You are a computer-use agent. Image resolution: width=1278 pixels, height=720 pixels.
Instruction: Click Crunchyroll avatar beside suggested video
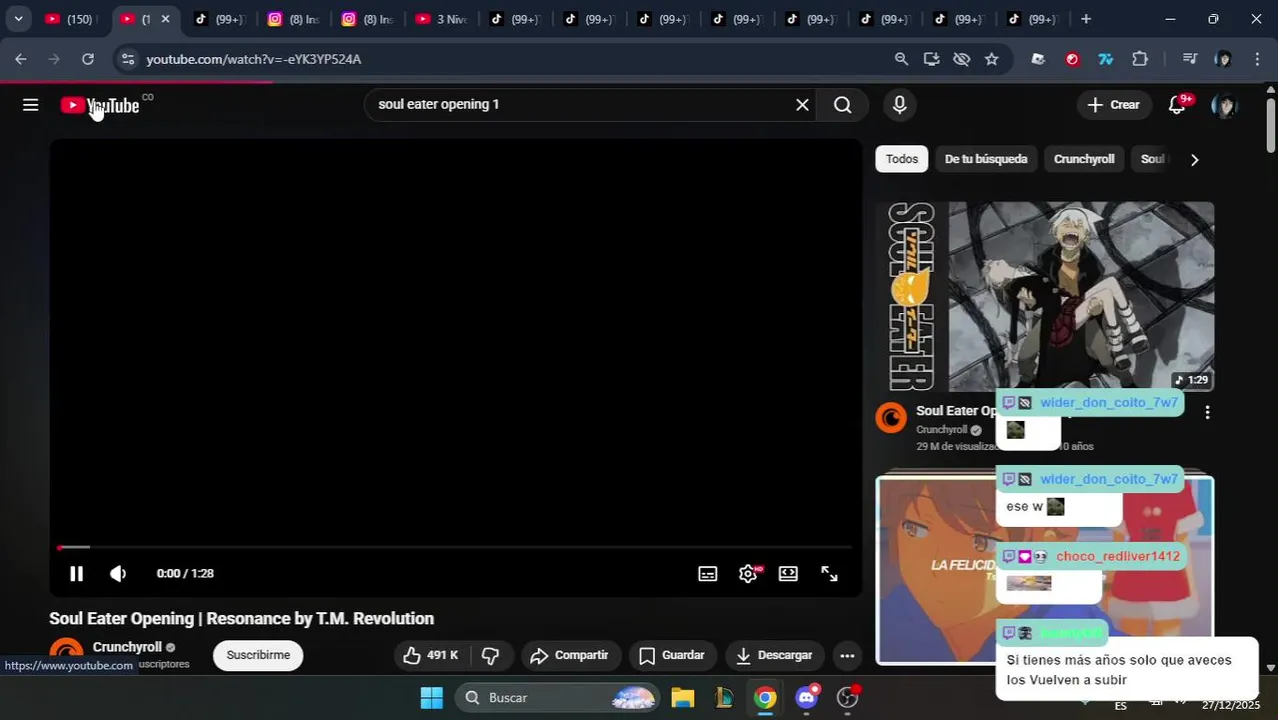coord(891,418)
